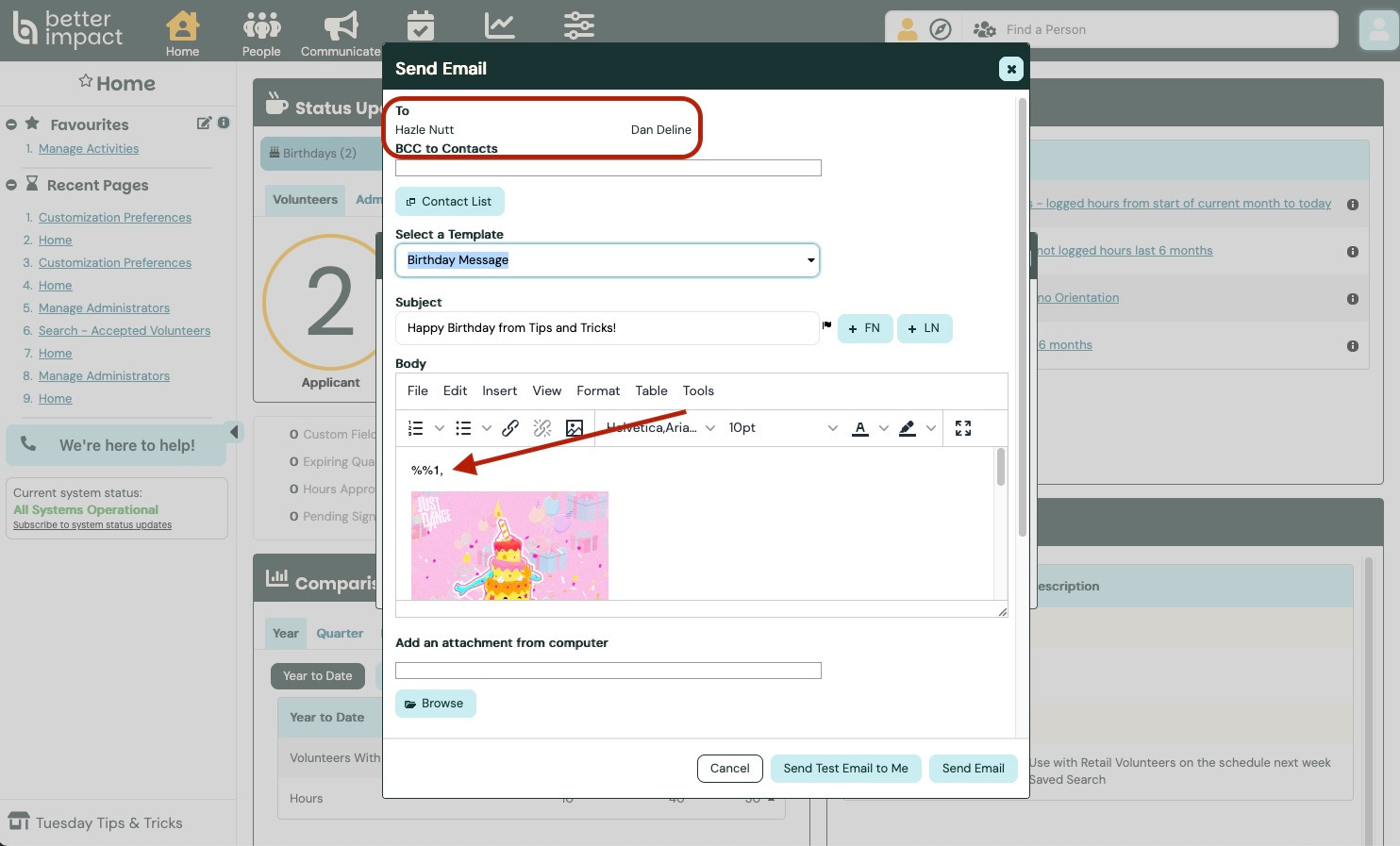Click the remove link icon in editor
The height and width of the screenshot is (846, 1400).
pos(542,428)
